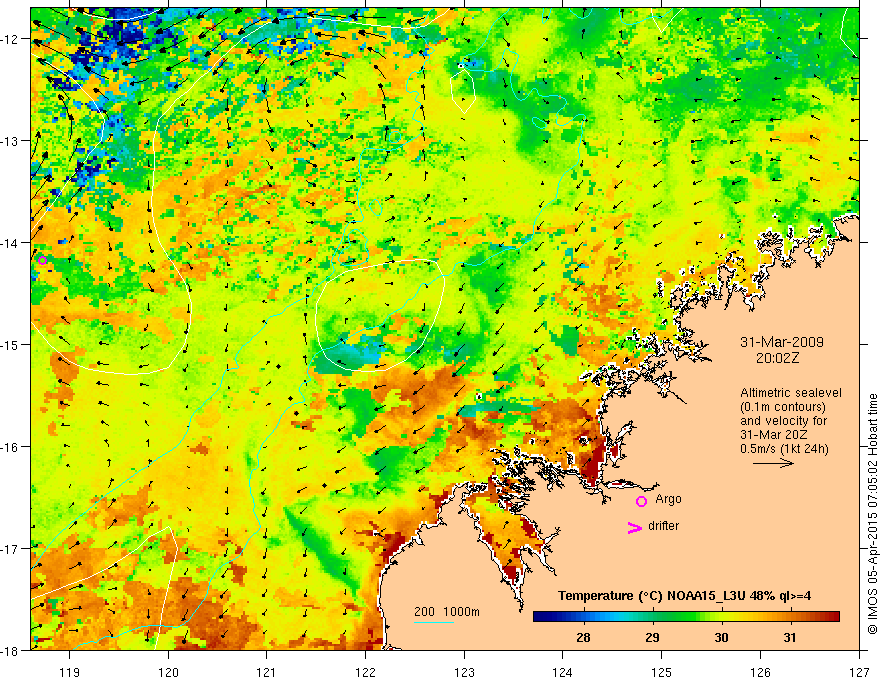Click the latitude label -18
This screenshot has height=680, width=880.
click(11, 650)
